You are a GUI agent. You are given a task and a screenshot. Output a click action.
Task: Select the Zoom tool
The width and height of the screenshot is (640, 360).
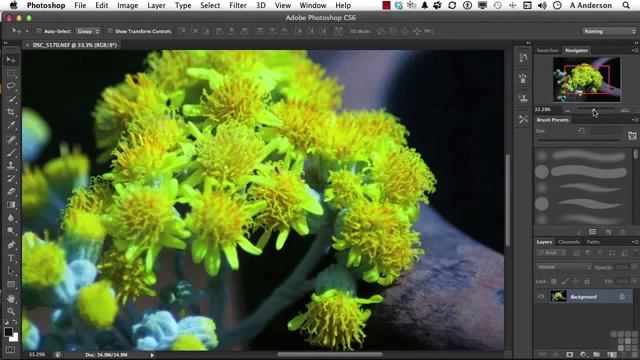(x=11, y=312)
